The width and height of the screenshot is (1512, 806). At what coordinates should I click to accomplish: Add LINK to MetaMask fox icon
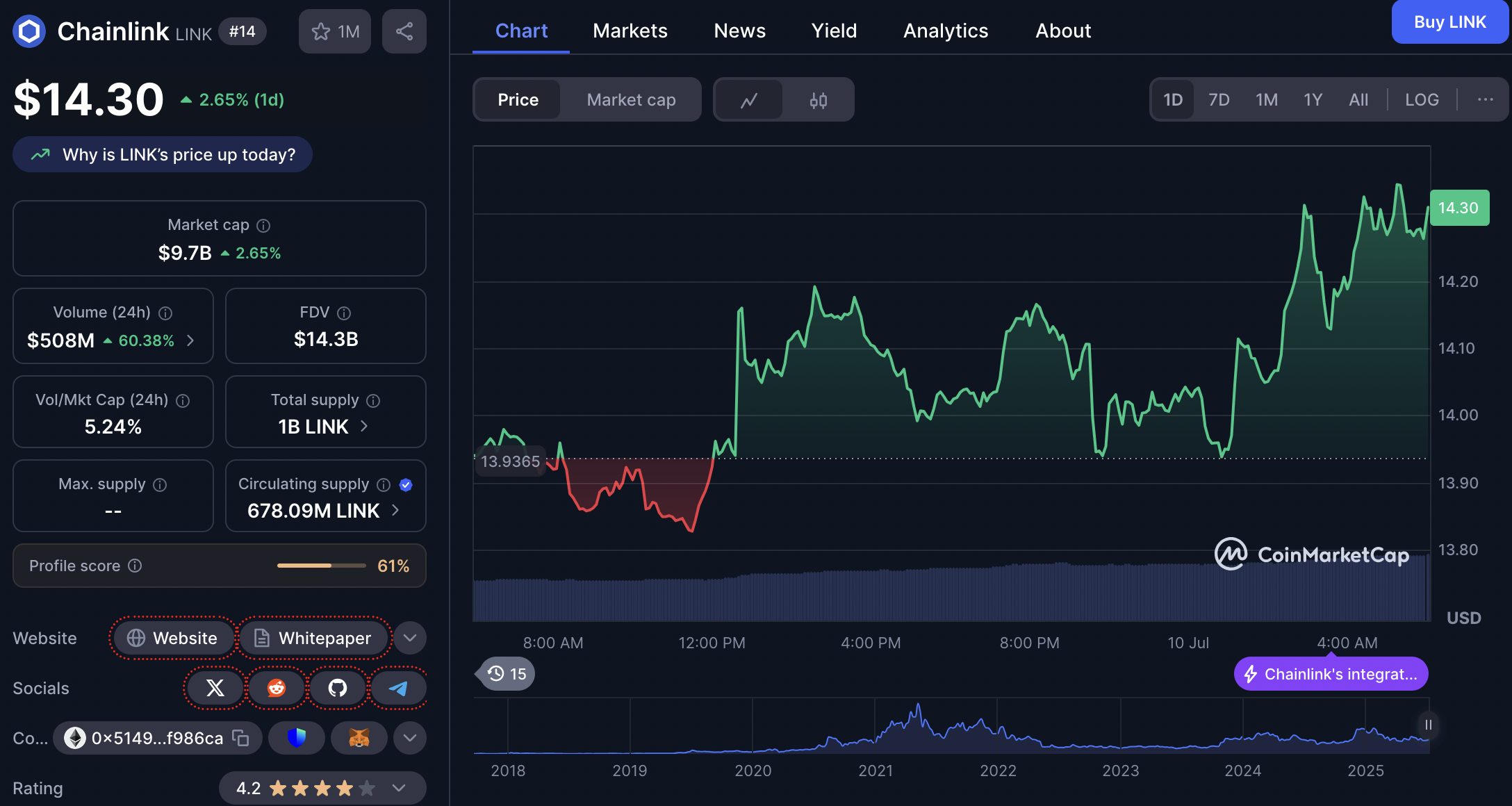359,738
